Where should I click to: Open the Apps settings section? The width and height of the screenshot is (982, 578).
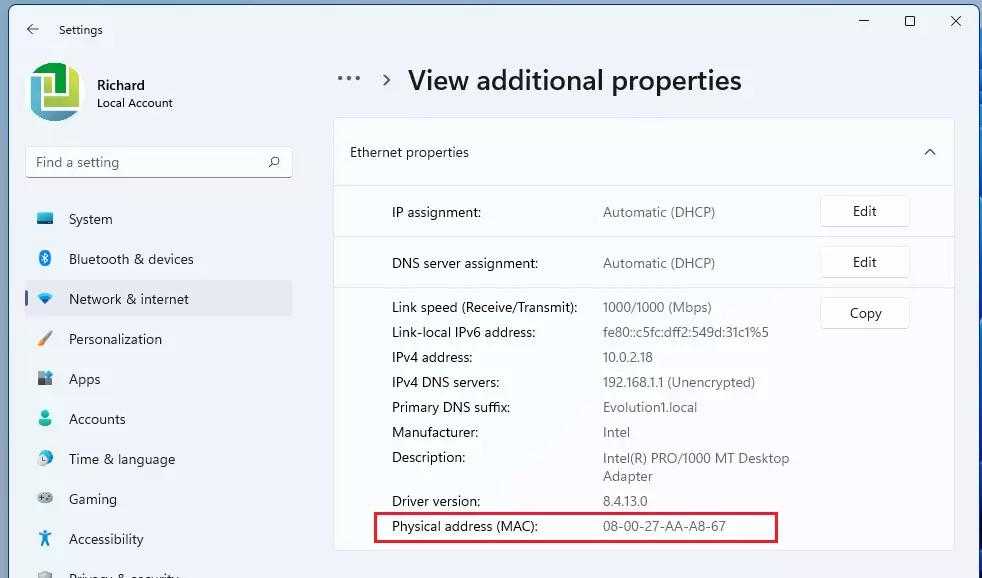click(158, 379)
